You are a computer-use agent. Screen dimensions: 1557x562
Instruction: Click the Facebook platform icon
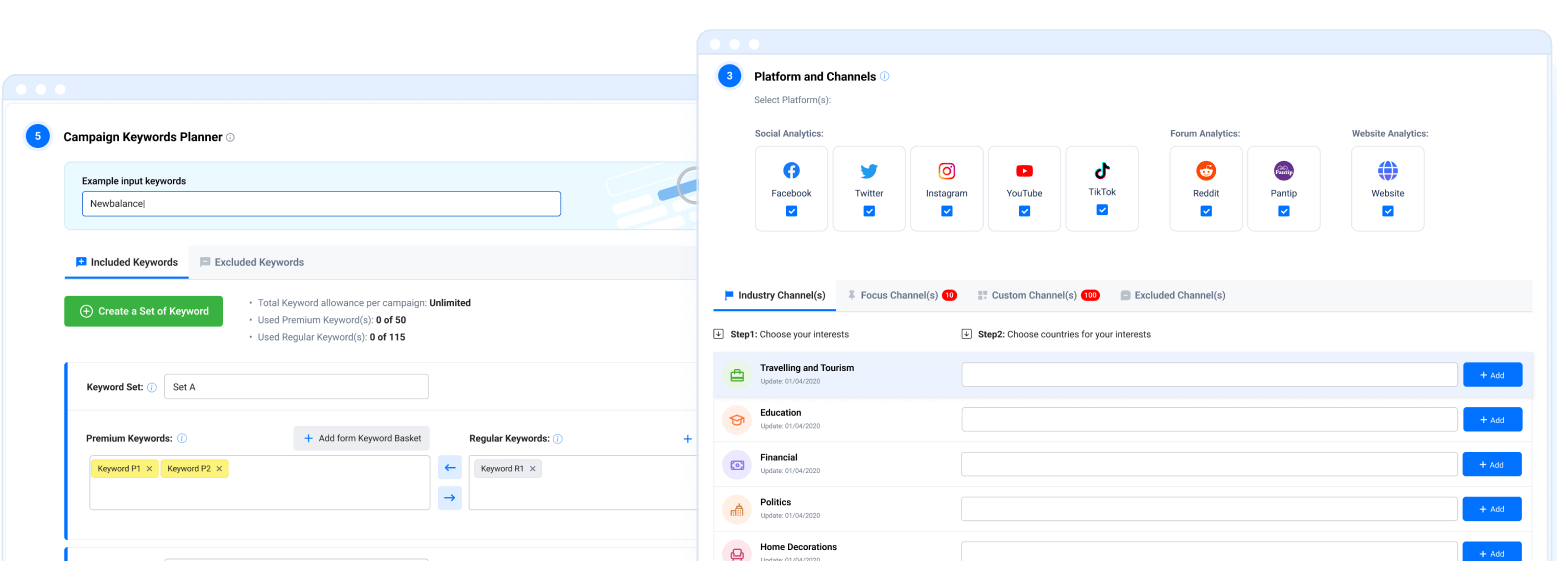(x=791, y=171)
